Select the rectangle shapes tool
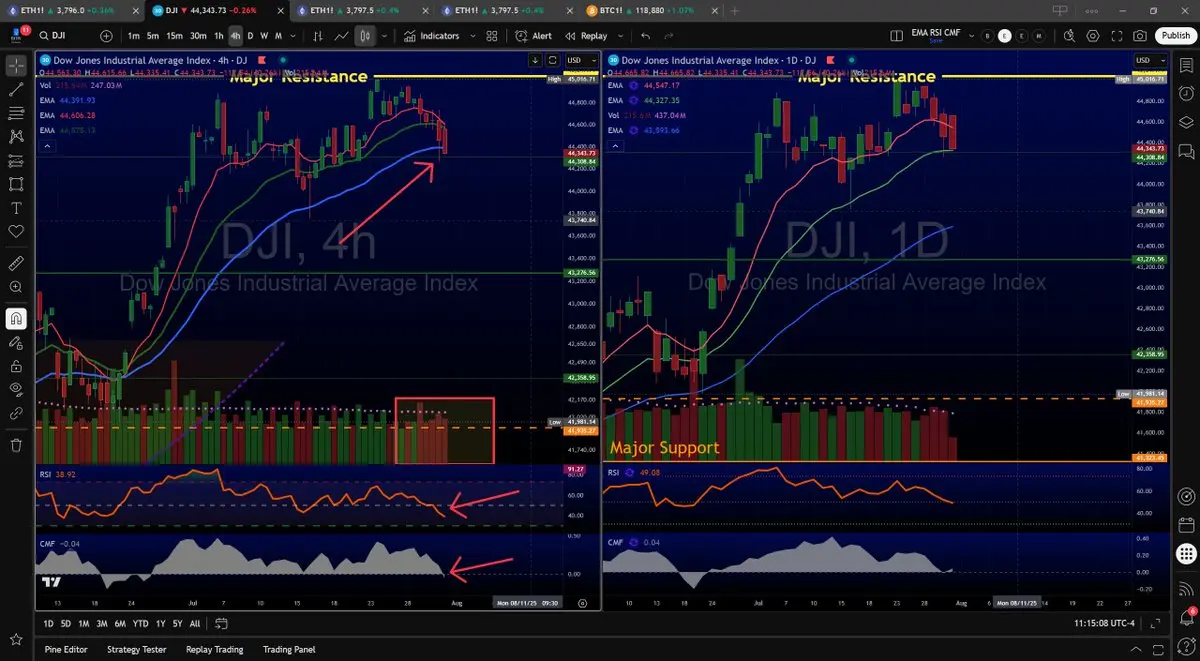 (16, 184)
